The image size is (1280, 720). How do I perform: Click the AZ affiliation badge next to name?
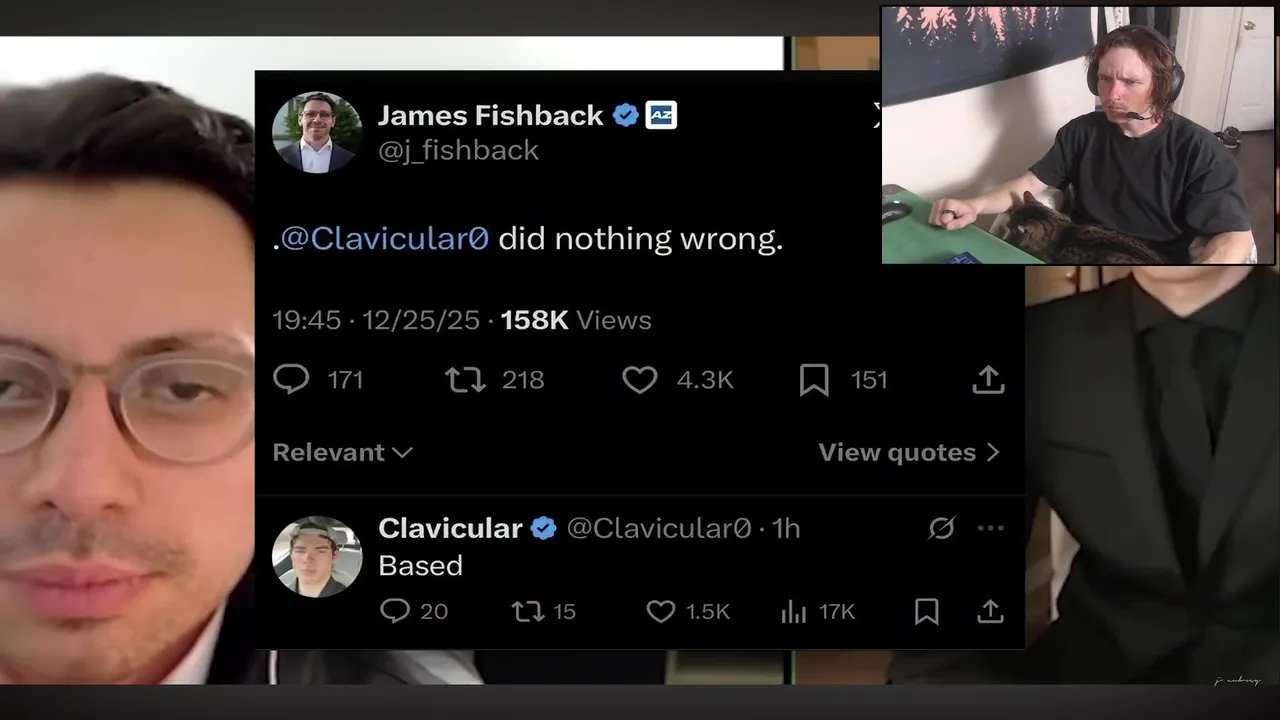661,115
